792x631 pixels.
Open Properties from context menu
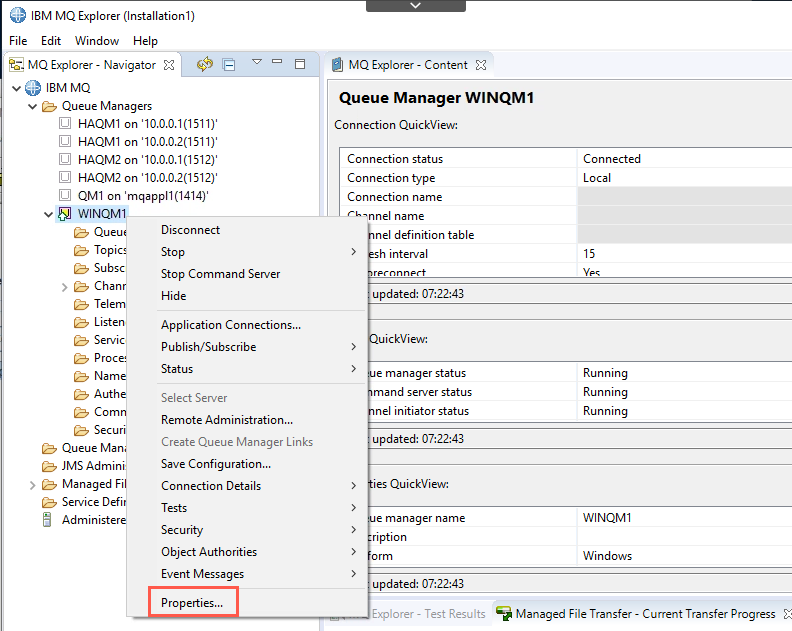192,603
